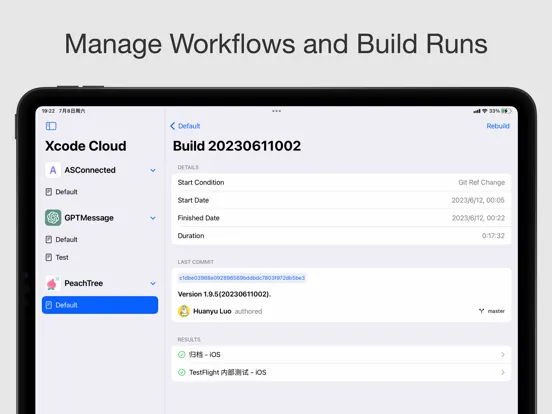Viewport: 552px width, 414px height.
Task: Click finished date value 2023/6/12, 00:22
Action: pyautogui.click(x=478, y=218)
